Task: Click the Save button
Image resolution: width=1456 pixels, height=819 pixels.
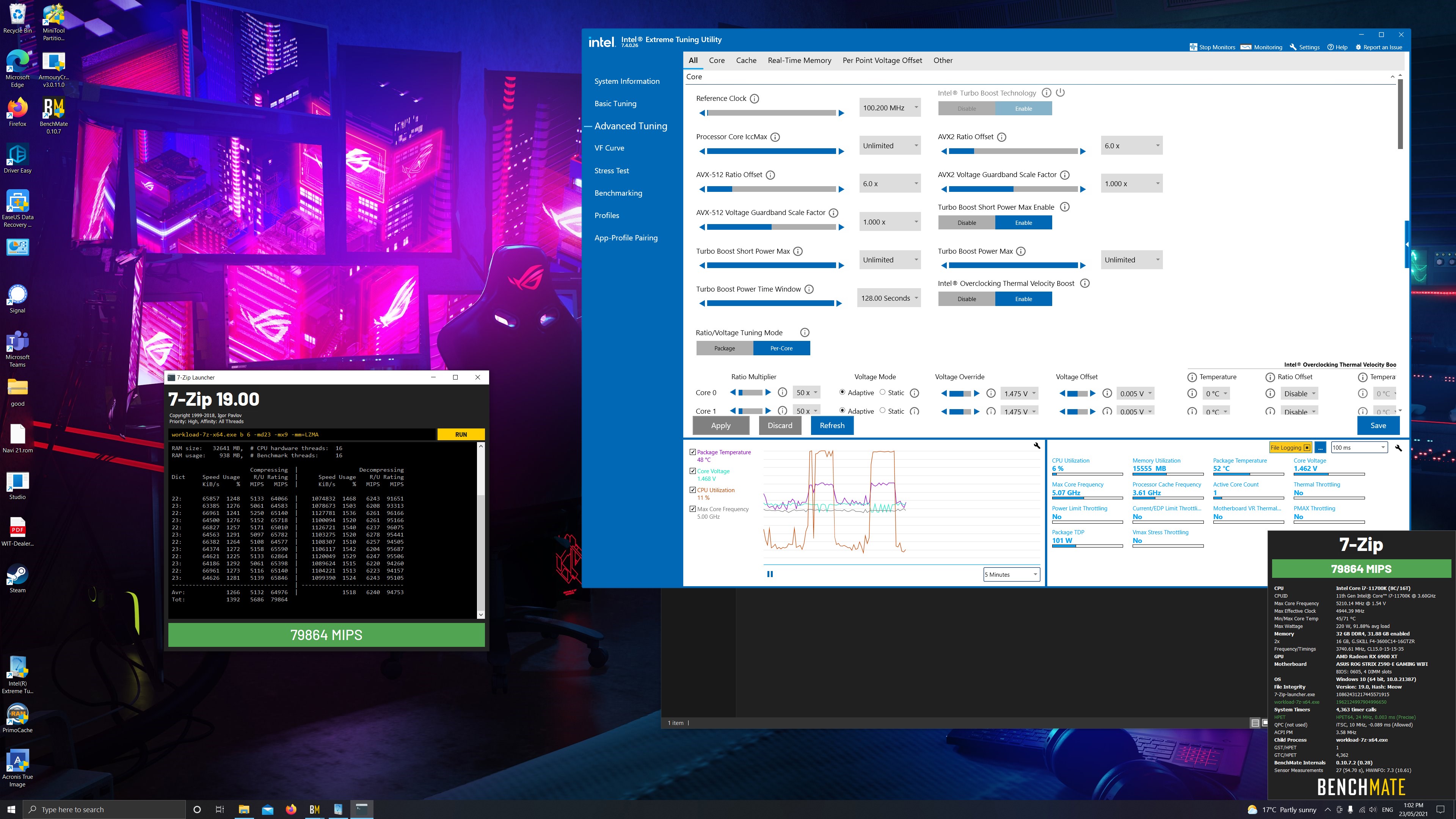Action: click(x=1378, y=425)
